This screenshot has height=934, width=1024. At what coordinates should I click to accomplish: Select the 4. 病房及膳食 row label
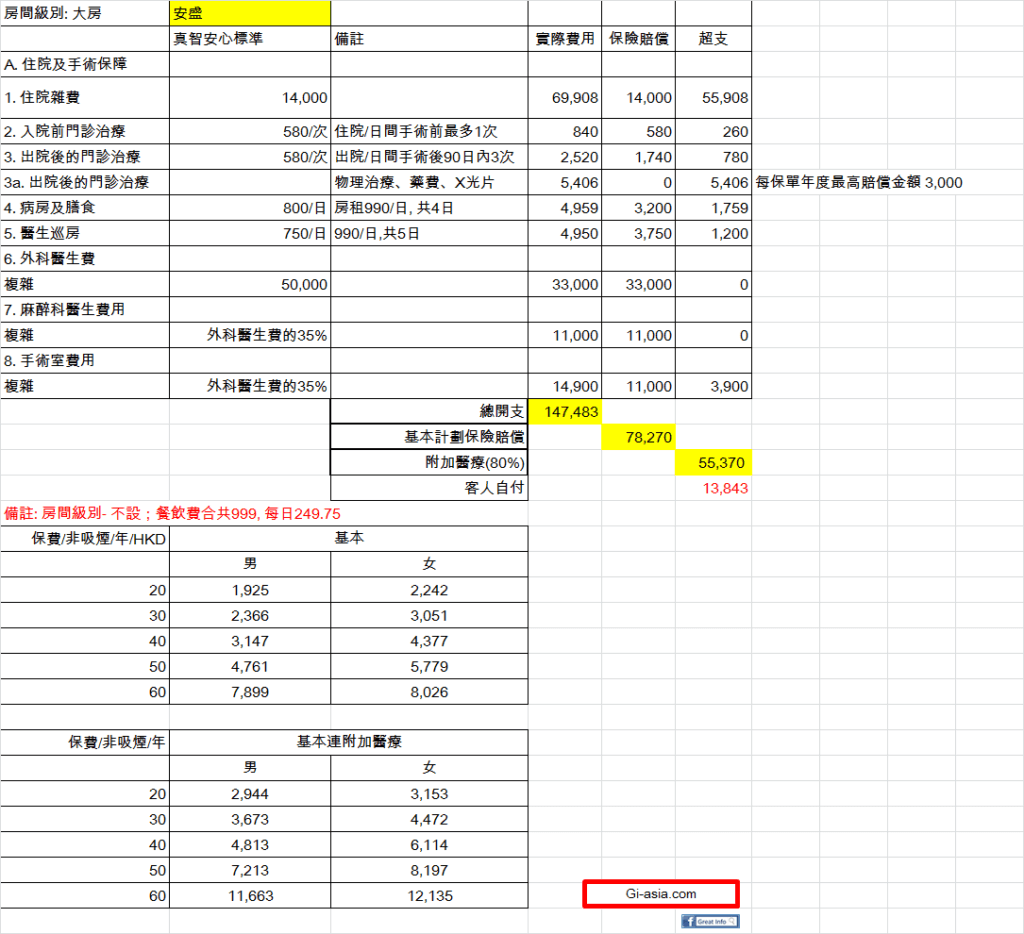pos(85,208)
